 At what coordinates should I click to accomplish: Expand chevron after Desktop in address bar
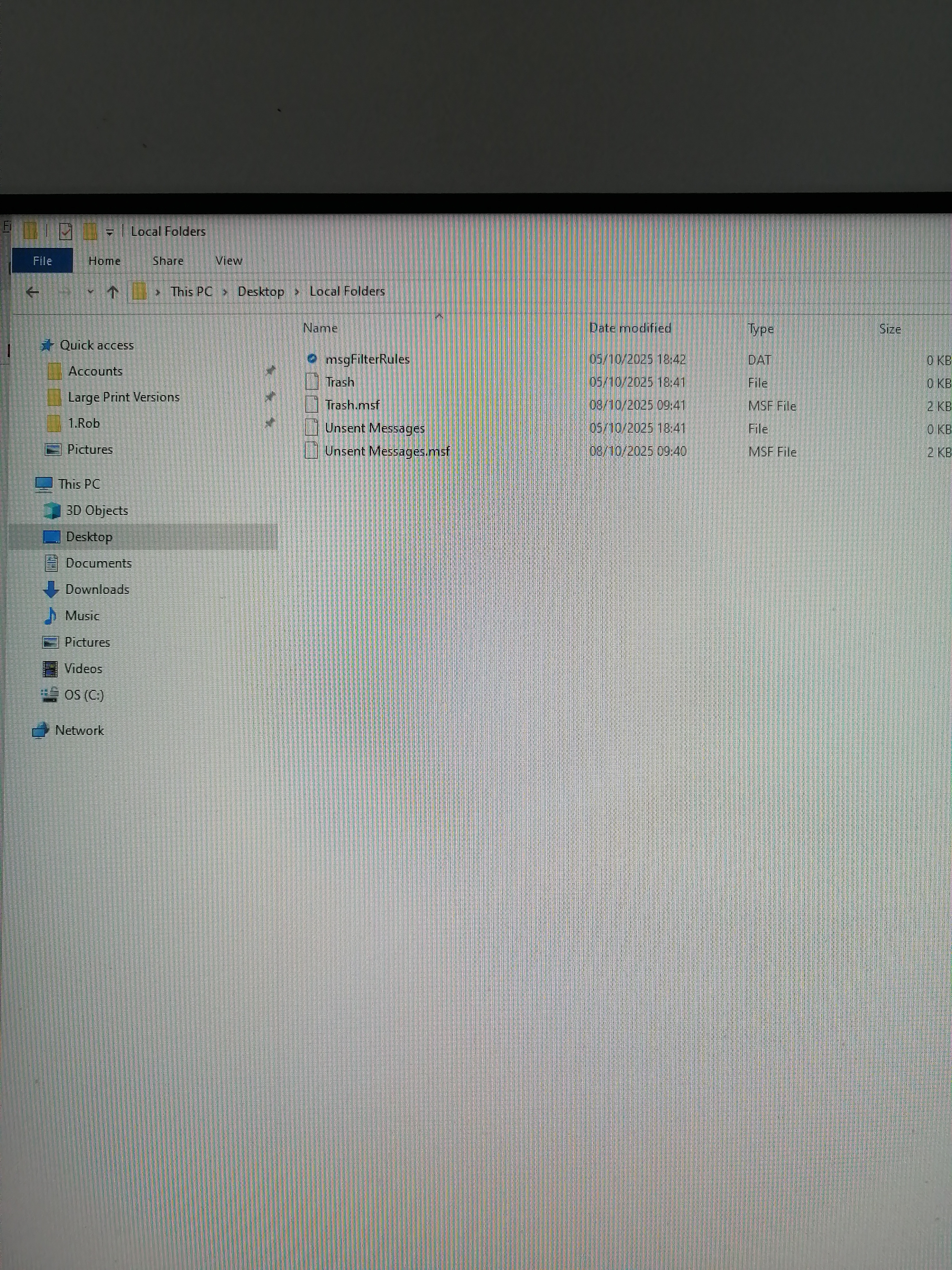(297, 292)
